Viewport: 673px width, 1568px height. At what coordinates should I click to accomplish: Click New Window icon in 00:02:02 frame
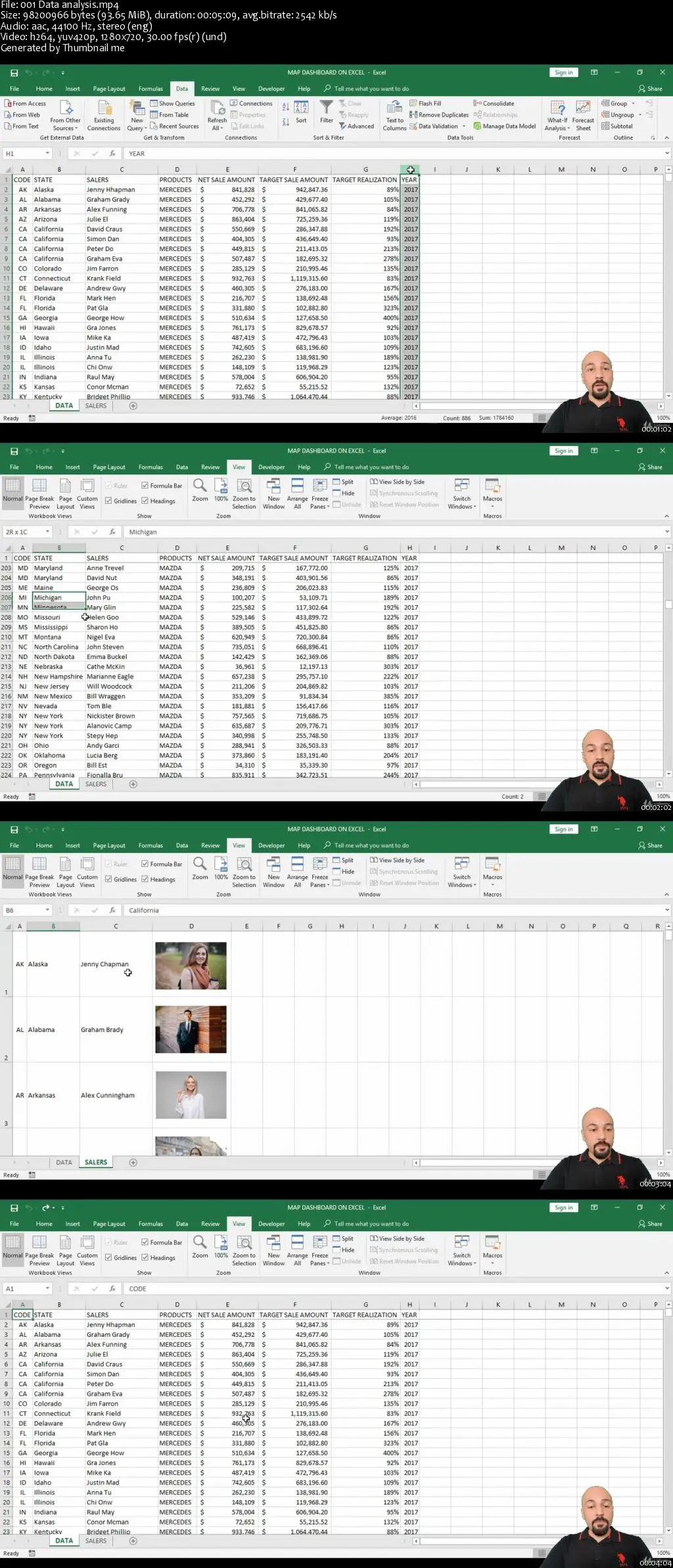(x=273, y=486)
